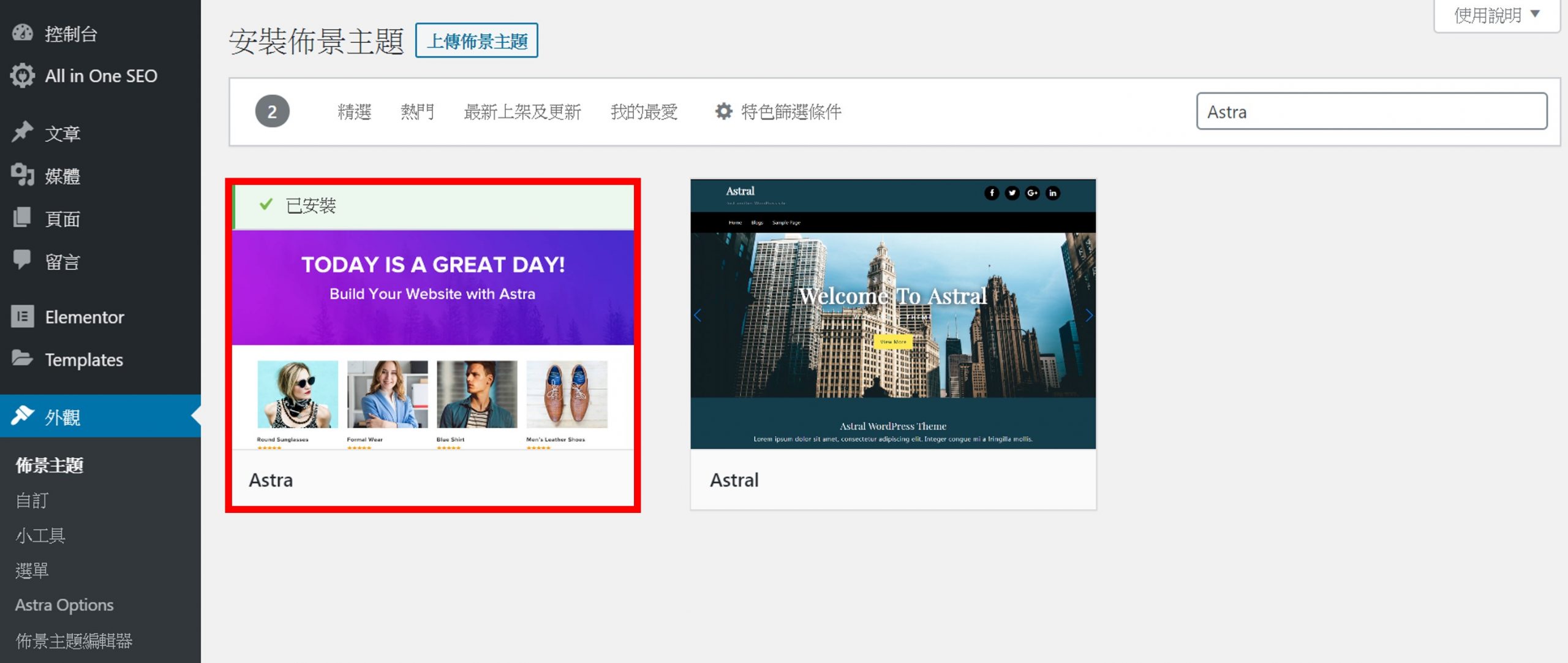Click the paintbrush icon beside 外觀
The width and height of the screenshot is (1568, 663).
tap(23, 415)
